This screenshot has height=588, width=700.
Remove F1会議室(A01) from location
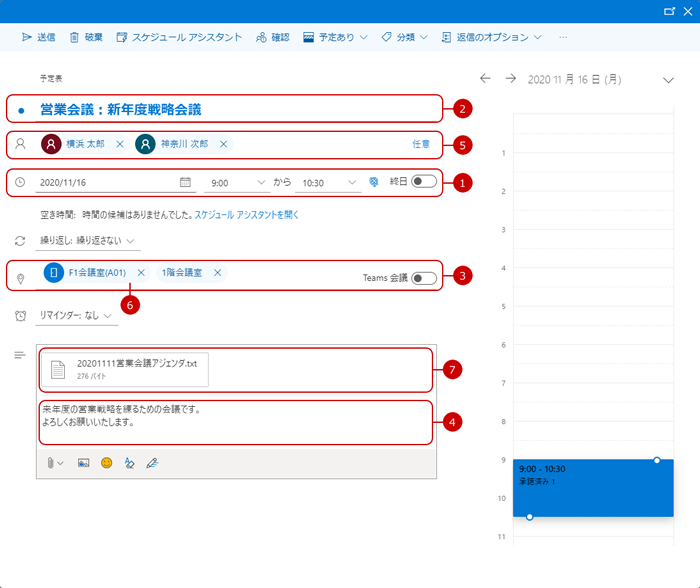point(141,272)
